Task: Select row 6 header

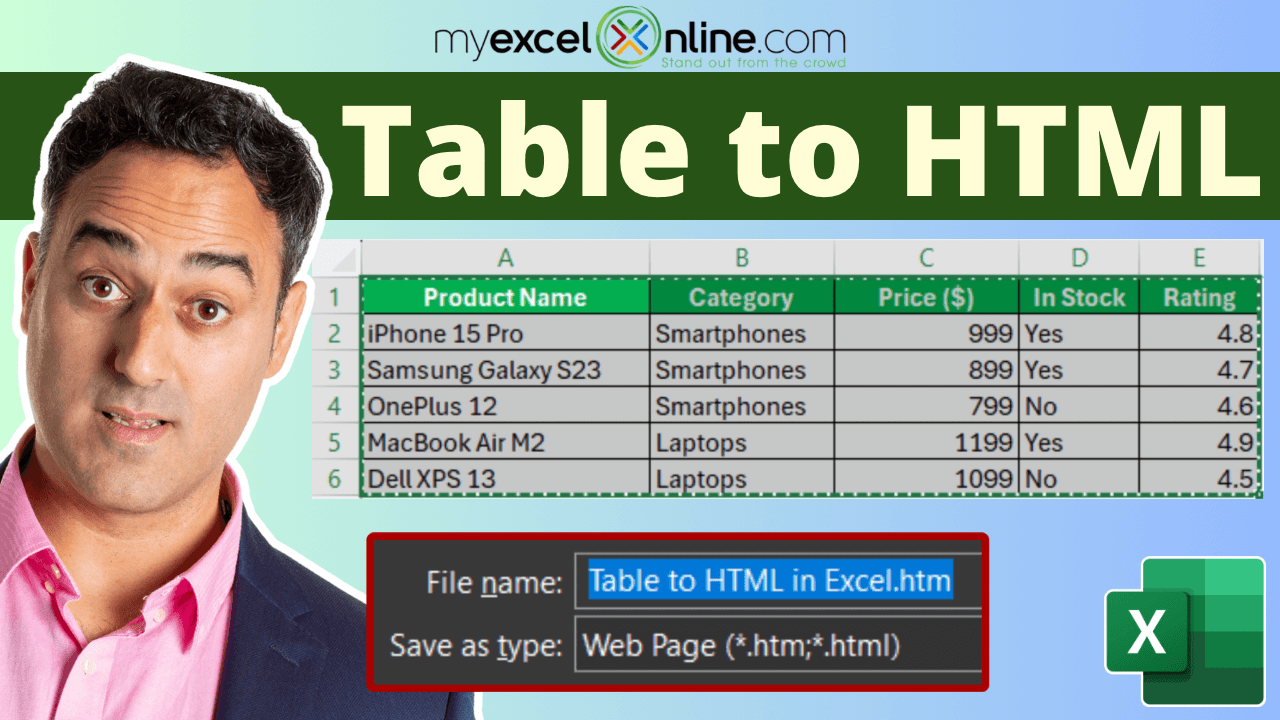Action: pos(336,478)
